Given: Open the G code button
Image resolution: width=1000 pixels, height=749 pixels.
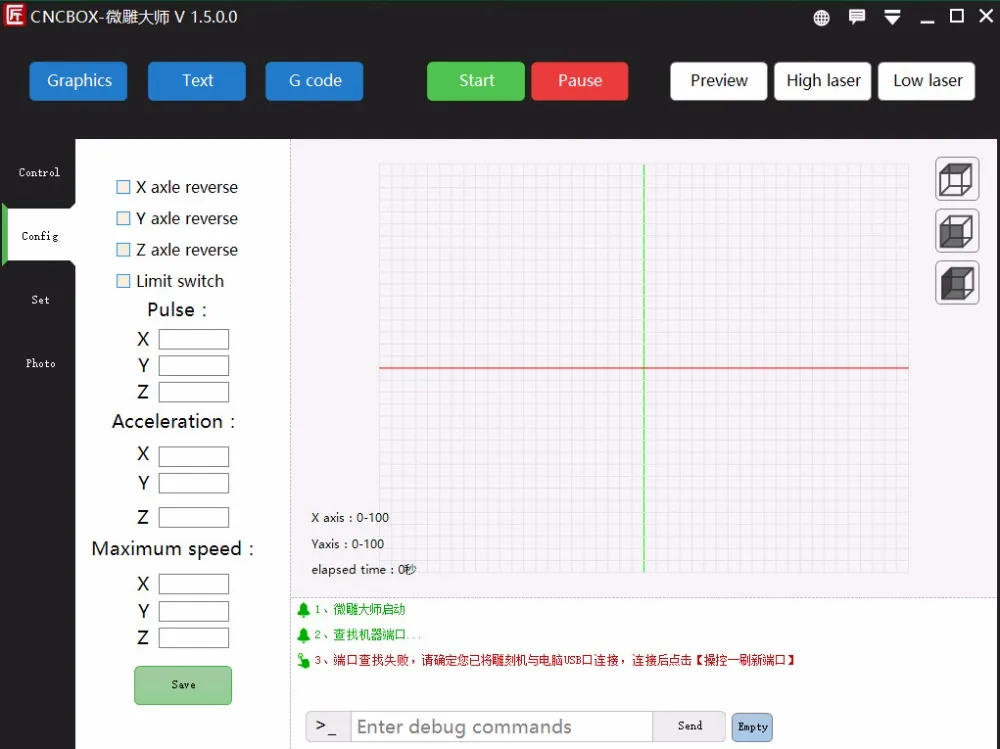Looking at the screenshot, I should [314, 81].
